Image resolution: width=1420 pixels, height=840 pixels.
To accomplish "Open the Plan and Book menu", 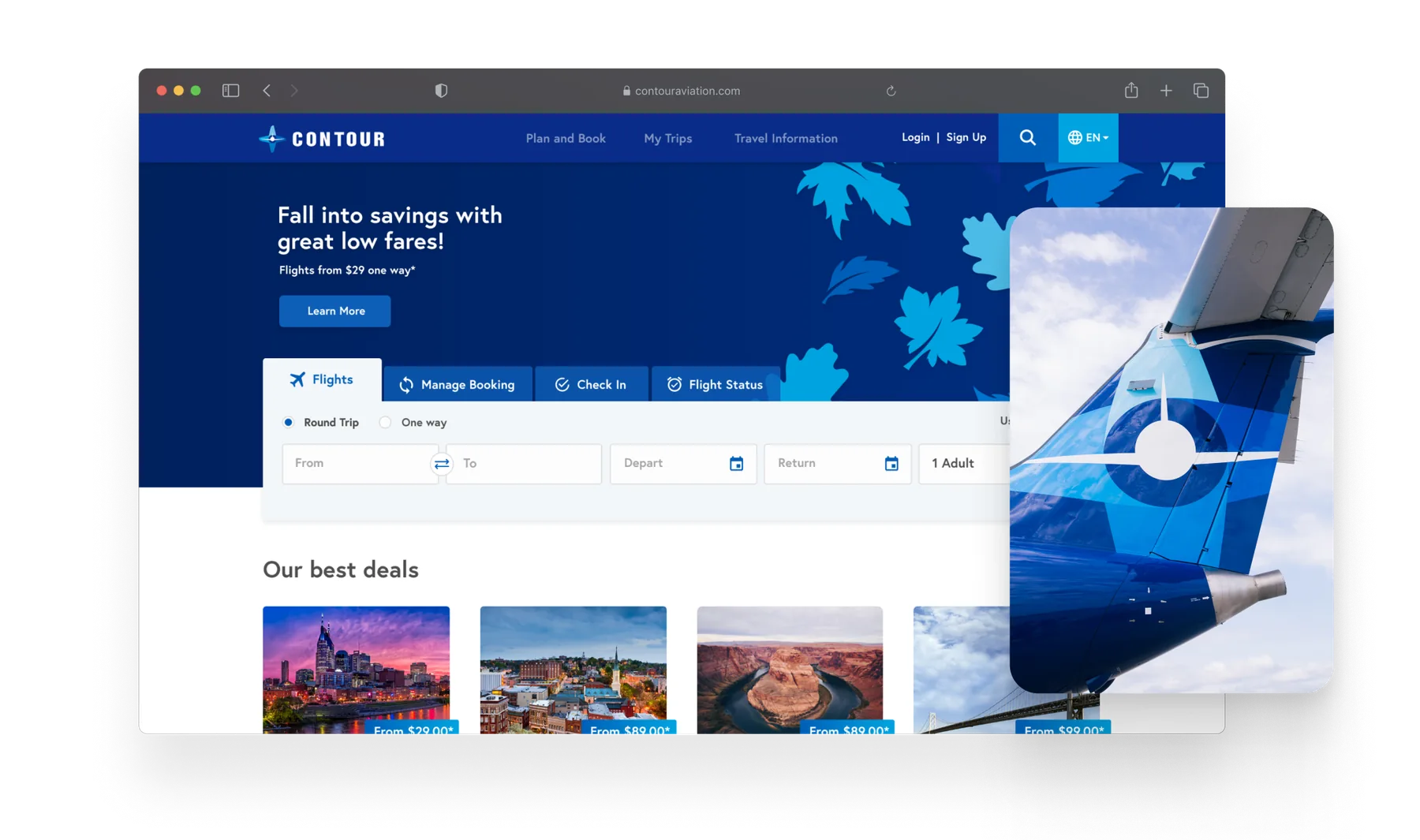I will click(x=566, y=138).
